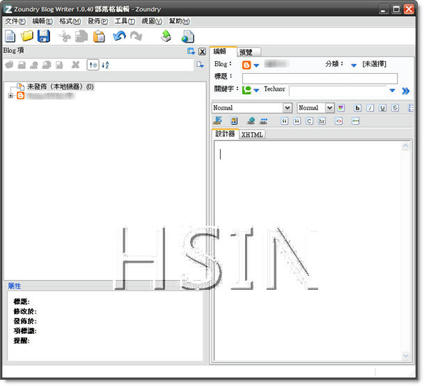This screenshot has height=386, width=424.
Task: Click the gray X delete icon in Blog panel toolbar
Action: click(x=76, y=65)
